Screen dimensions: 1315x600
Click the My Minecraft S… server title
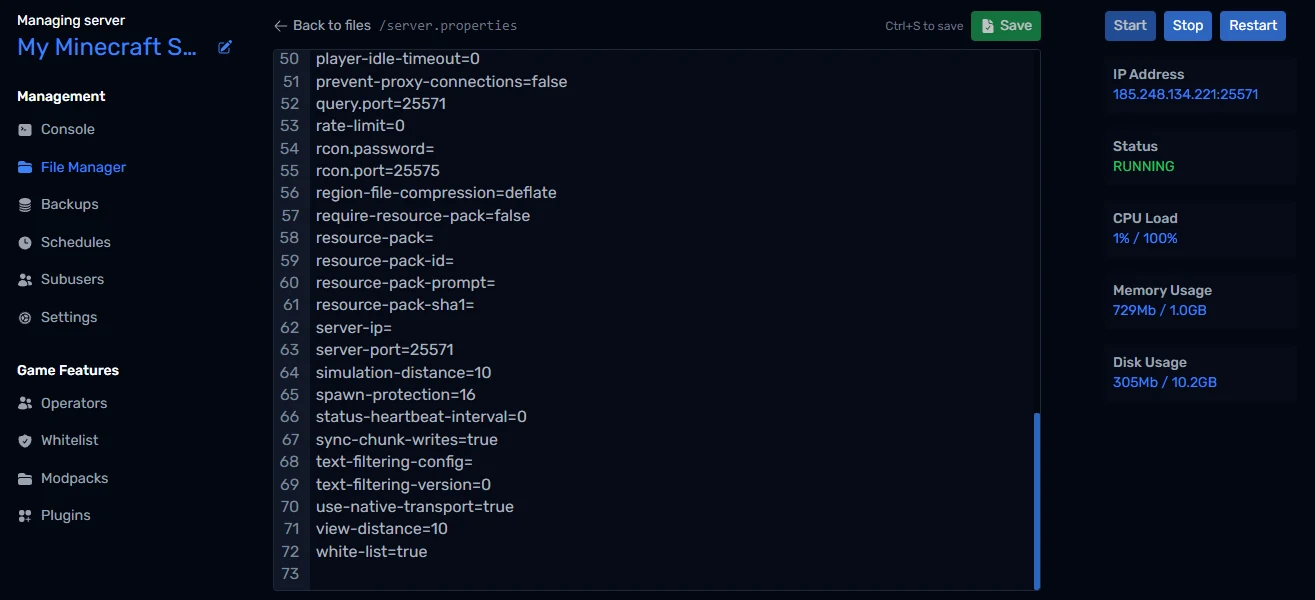pyautogui.click(x=107, y=47)
